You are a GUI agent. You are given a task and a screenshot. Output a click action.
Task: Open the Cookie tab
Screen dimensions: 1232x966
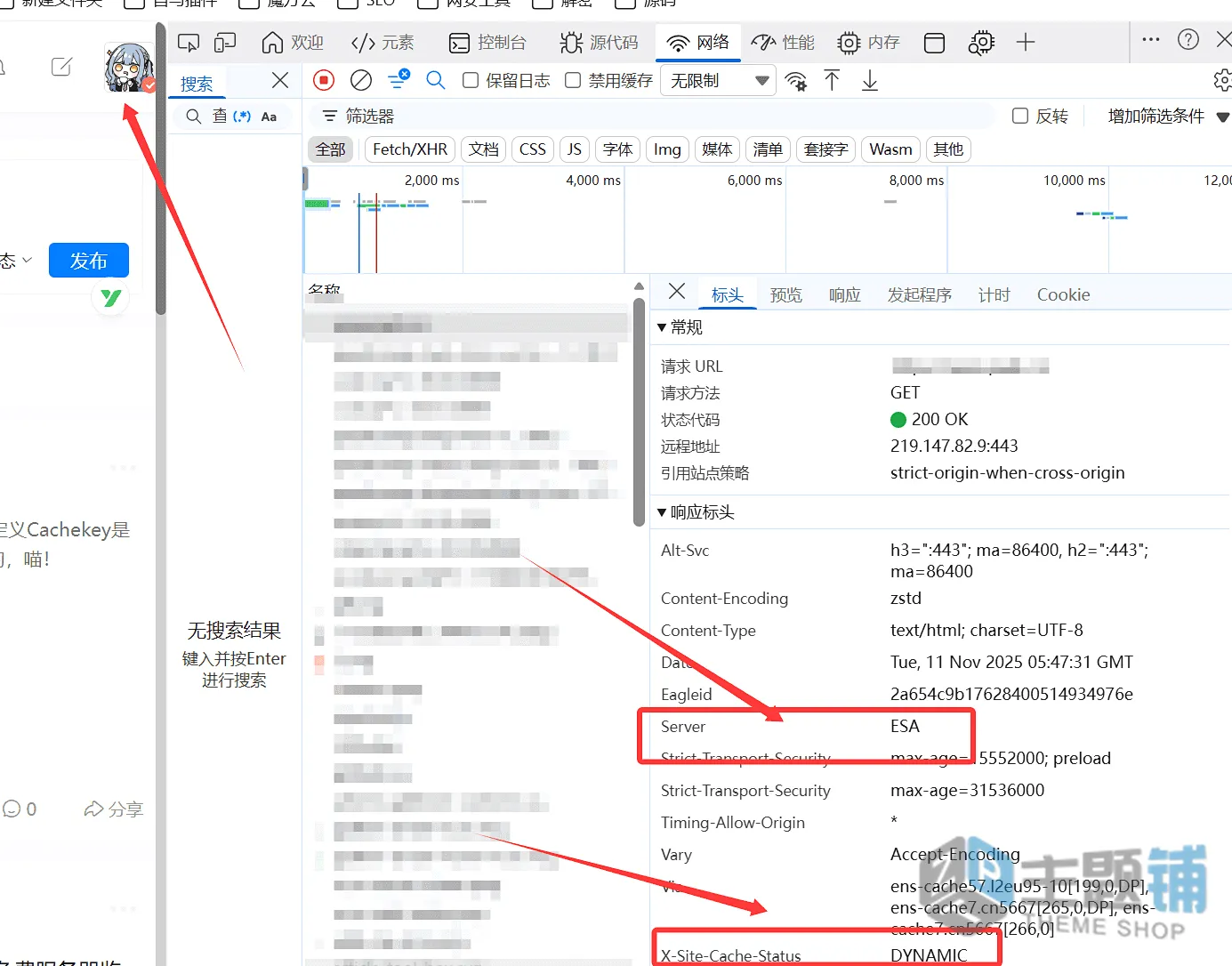click(1063, 295)
